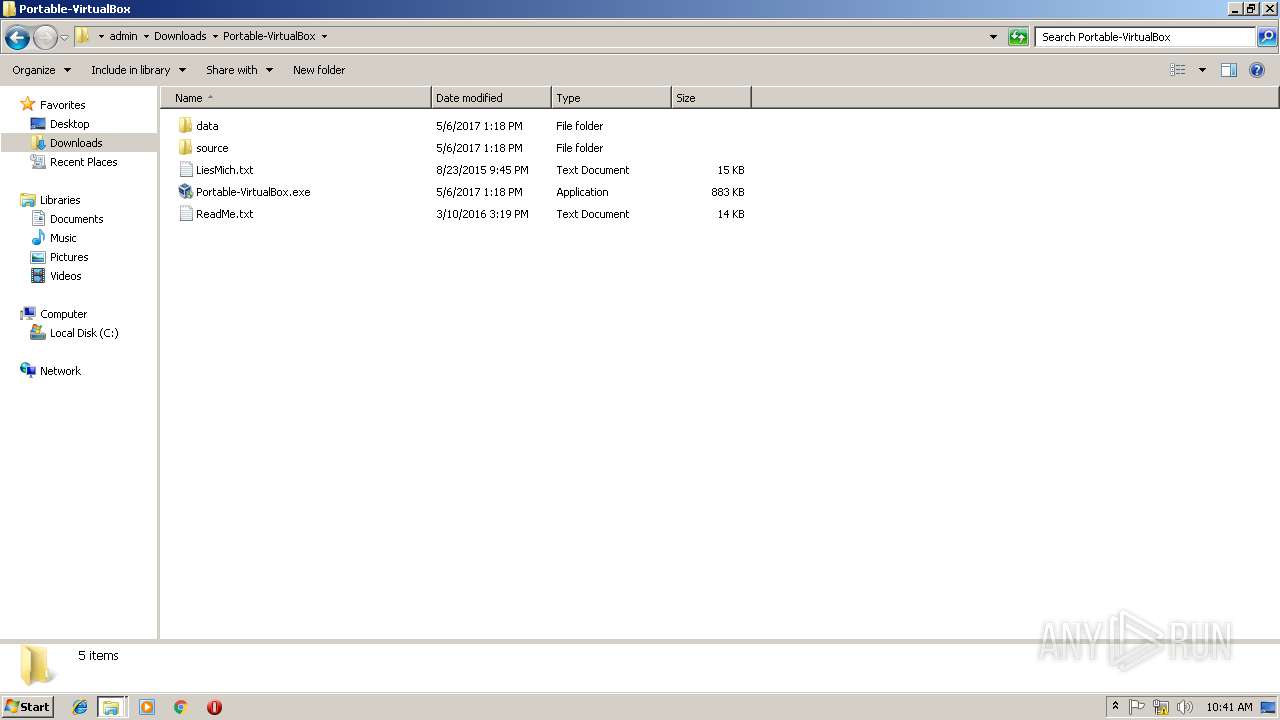Click the network tray icon

tap(1161, 707)
